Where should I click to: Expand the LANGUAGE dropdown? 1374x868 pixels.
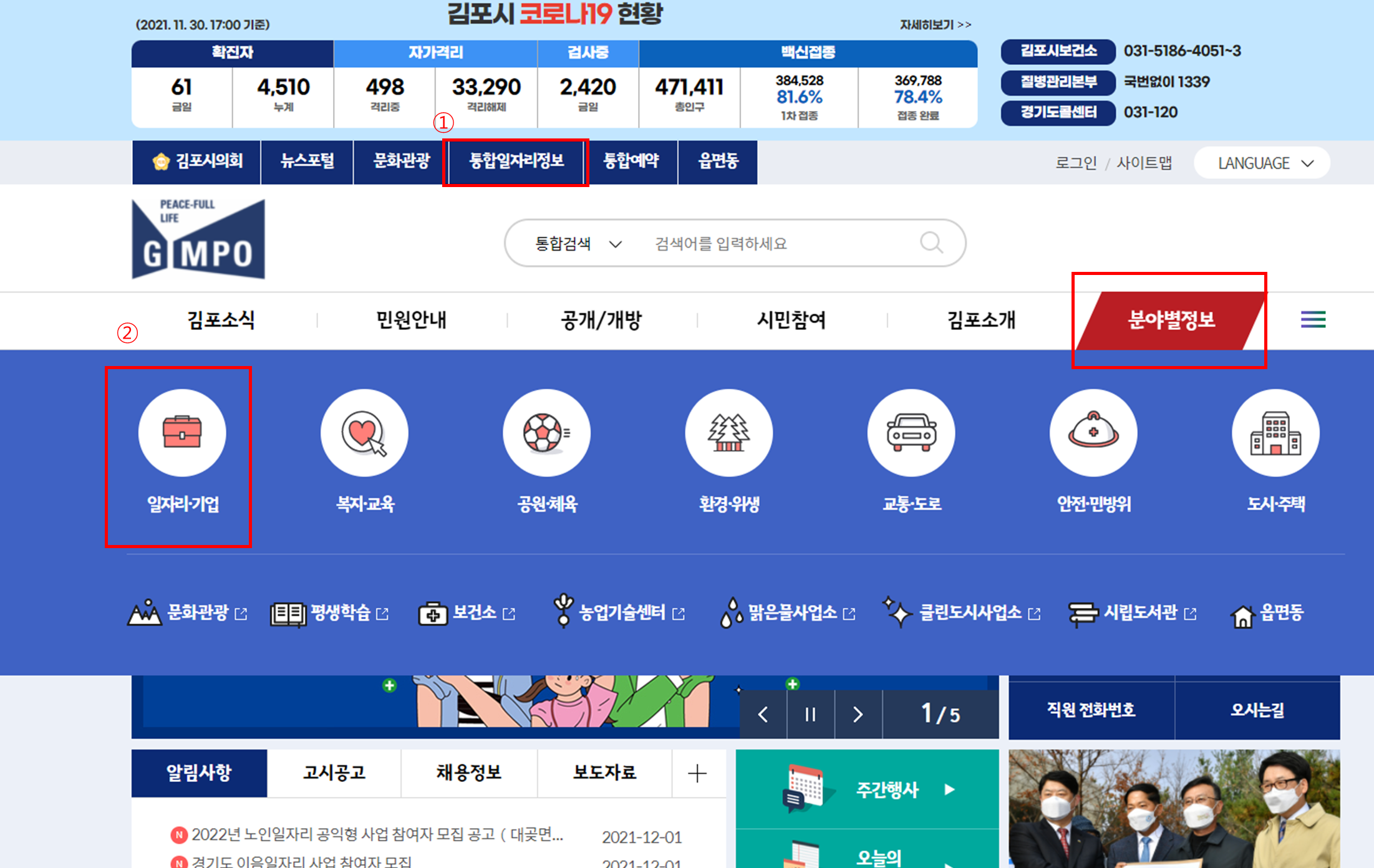pyautogui.click(x=1262, y=163)
